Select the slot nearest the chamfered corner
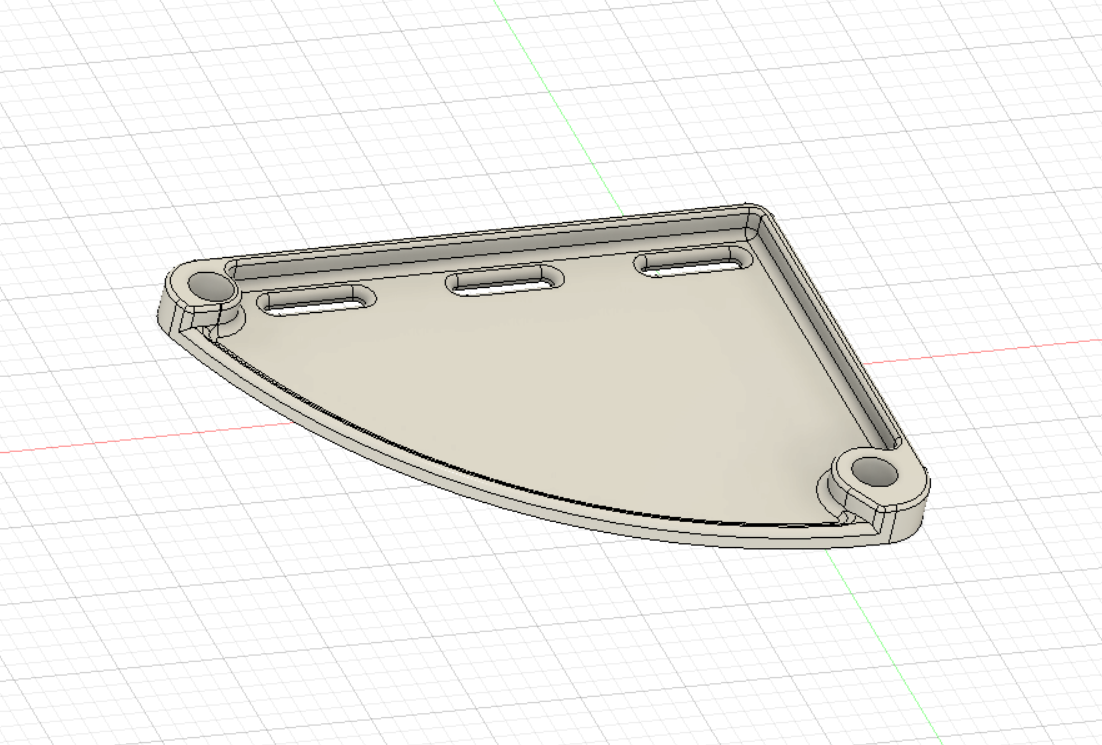1102x745 pixels. pos(693,261)
